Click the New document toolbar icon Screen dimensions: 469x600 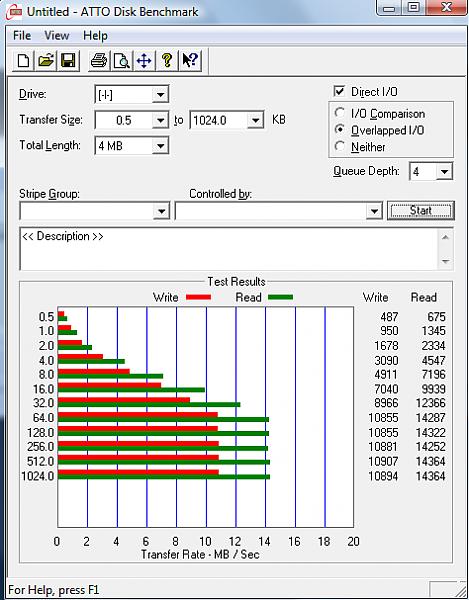tap(23, 60)
